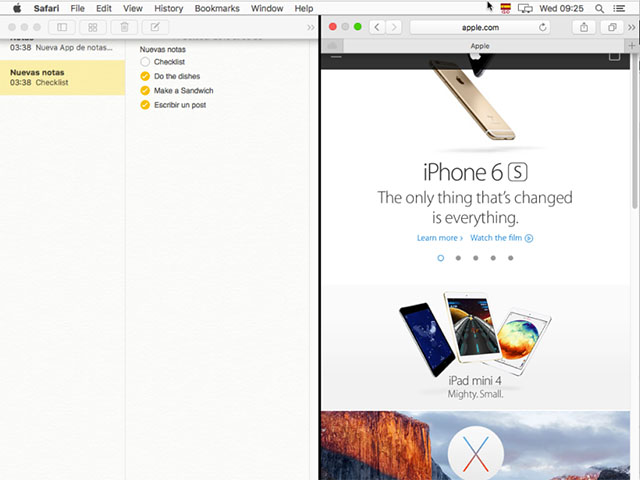Toggle the Notes folders sidebar button

pos(62,27)
